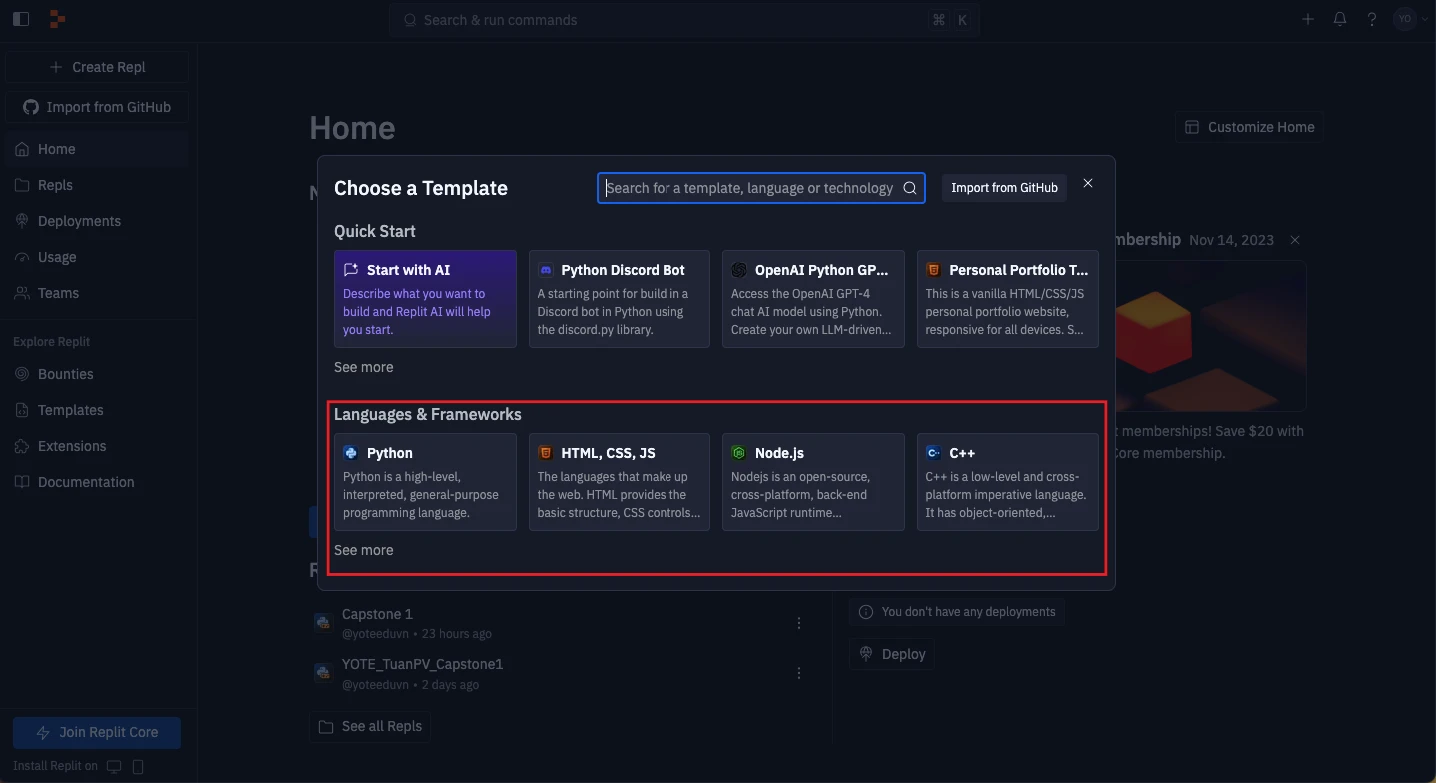
Task: Close the Choose a Template dialog
Action: (x=1088, y=183)
